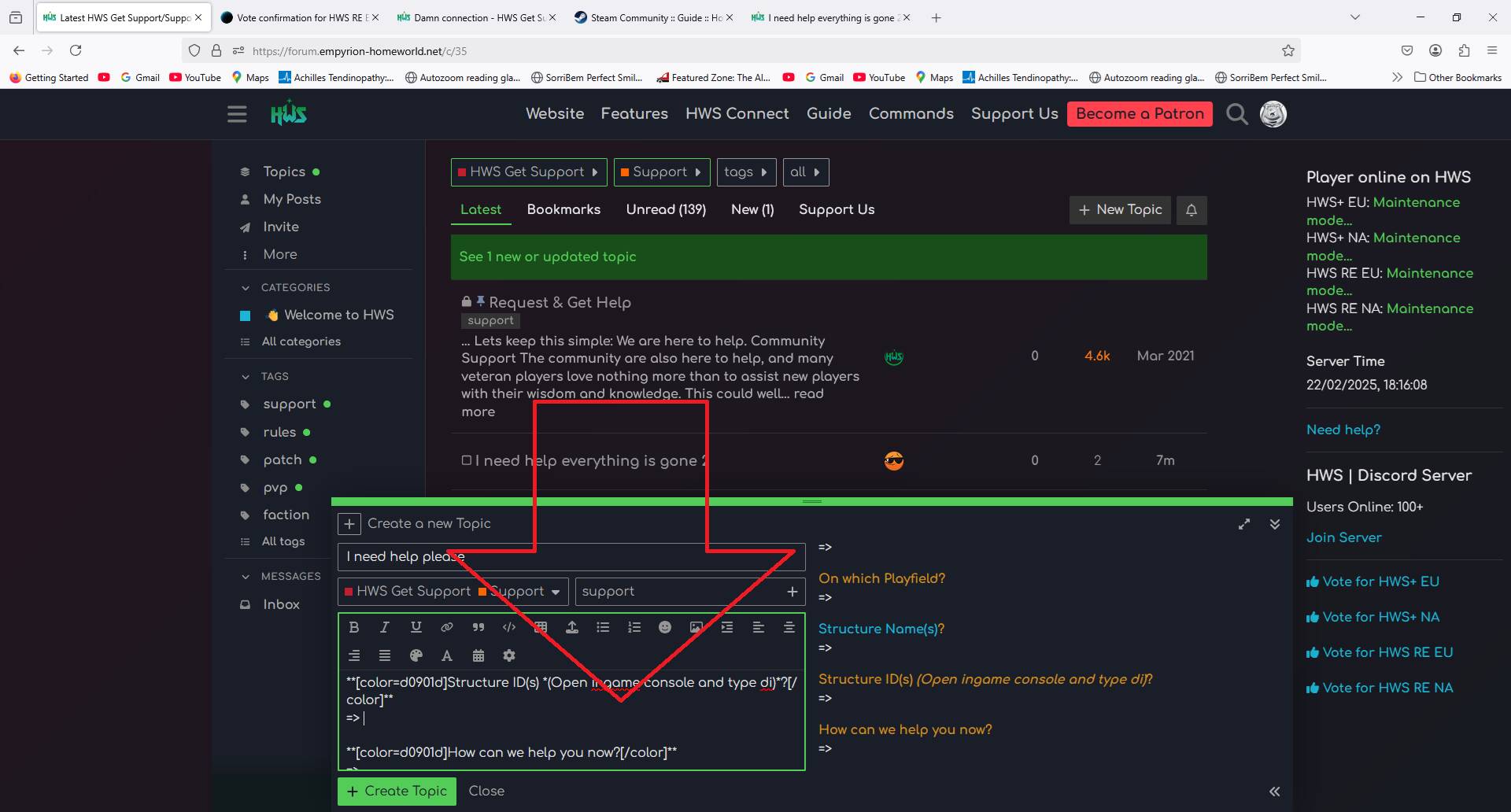This screenshot has height=812, width=1511.
Task: Expand composer to fullscreen
Action: point(1244,524)
